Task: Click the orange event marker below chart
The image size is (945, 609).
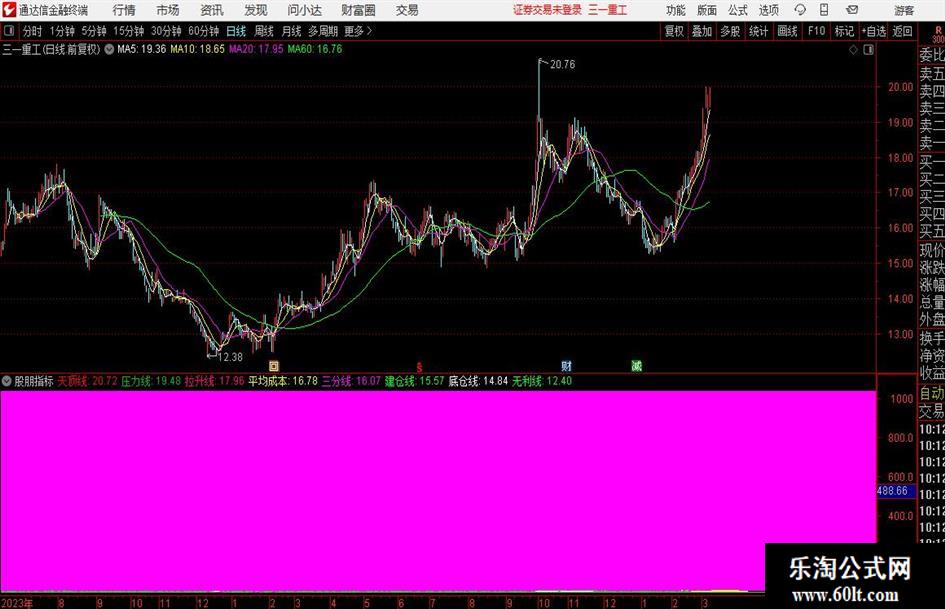Action: pyautogui.click(x=274, y=366)
